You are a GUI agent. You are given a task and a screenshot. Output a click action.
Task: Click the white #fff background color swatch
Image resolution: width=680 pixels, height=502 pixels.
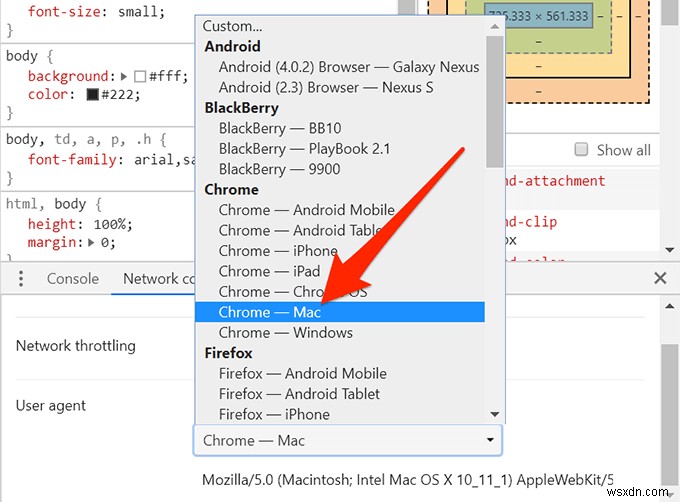[140, 77]
